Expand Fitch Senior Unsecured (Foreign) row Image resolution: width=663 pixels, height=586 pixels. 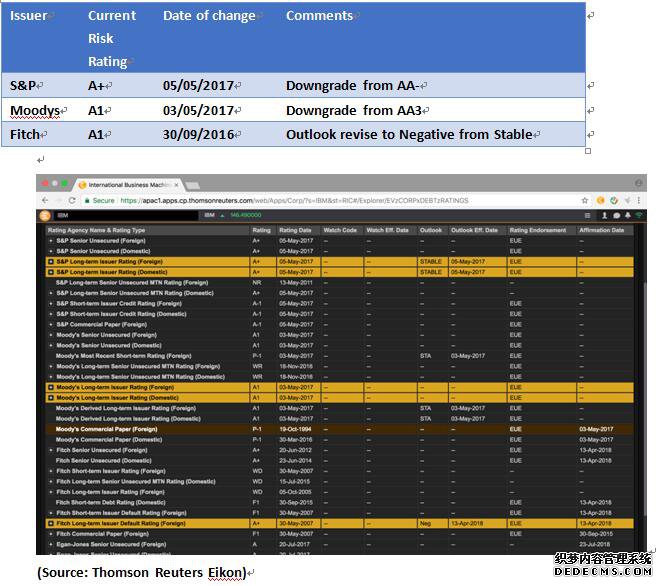pyautogui.click(x=51, y=450)
